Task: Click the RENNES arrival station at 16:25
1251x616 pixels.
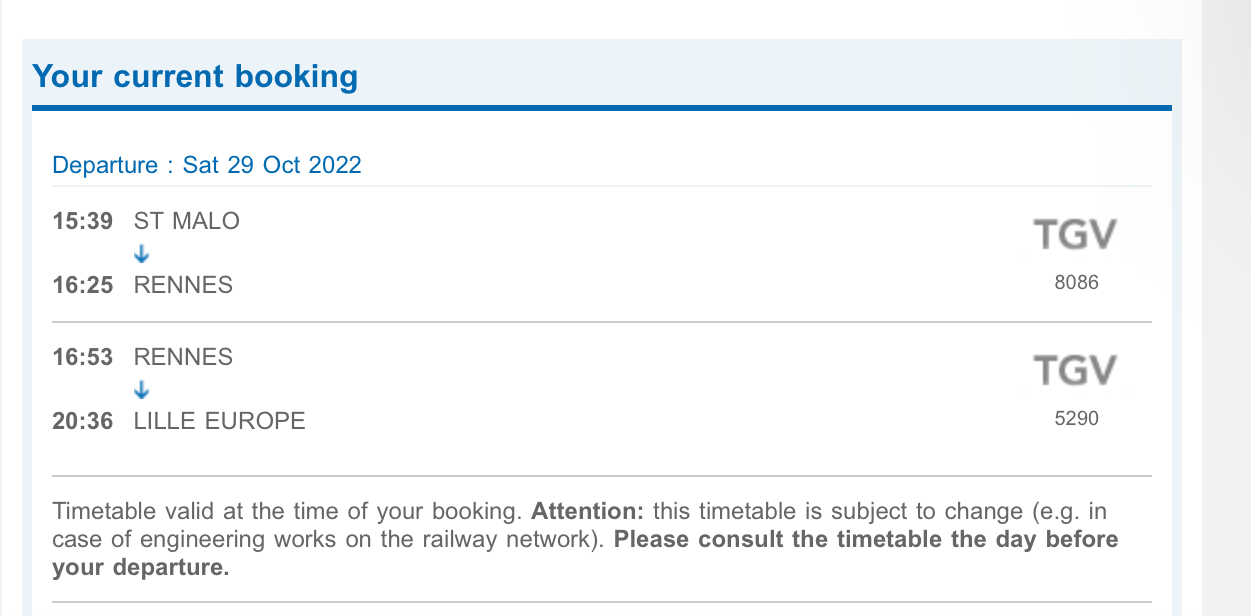Action: [x=183, y=285]
